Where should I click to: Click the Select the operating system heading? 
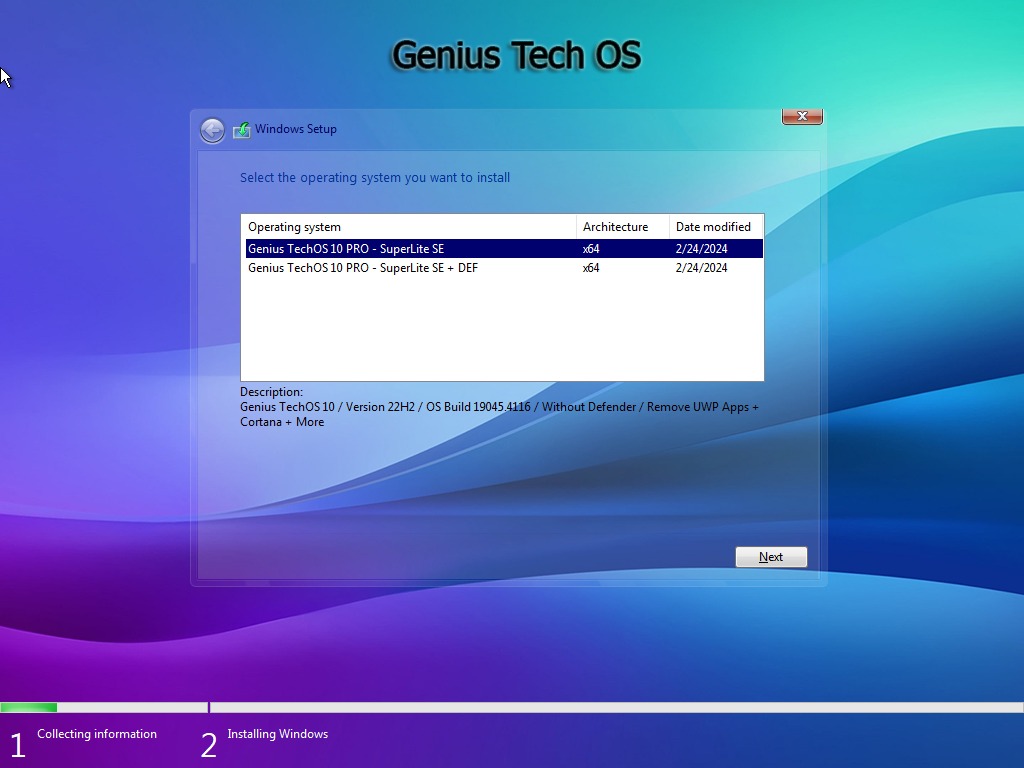coord(375,178)
